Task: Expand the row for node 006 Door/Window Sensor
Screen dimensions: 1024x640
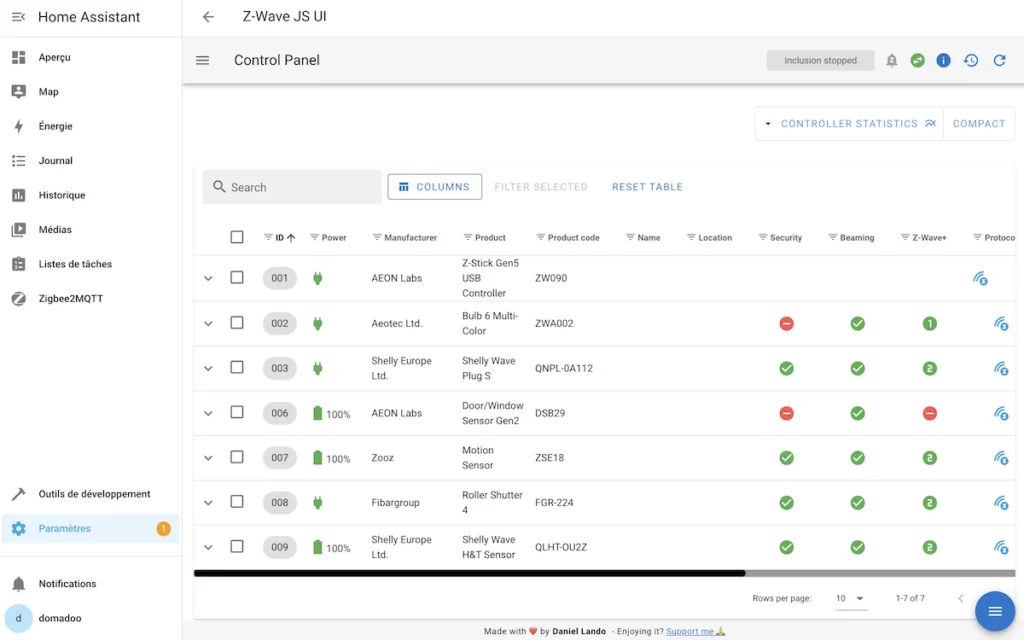Action: point(208,413)
